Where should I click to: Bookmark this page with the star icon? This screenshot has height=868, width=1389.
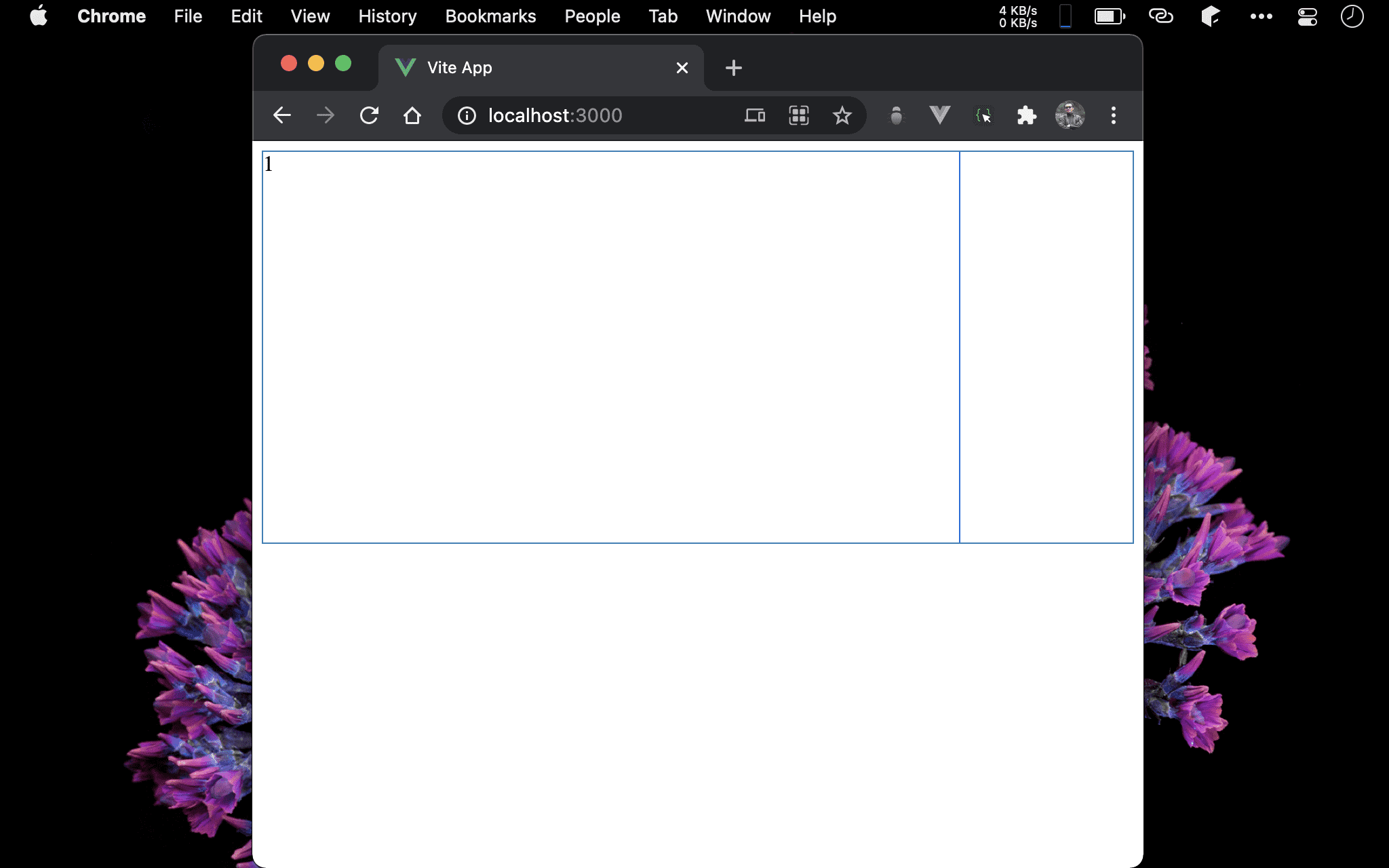(x=842, y=115)
